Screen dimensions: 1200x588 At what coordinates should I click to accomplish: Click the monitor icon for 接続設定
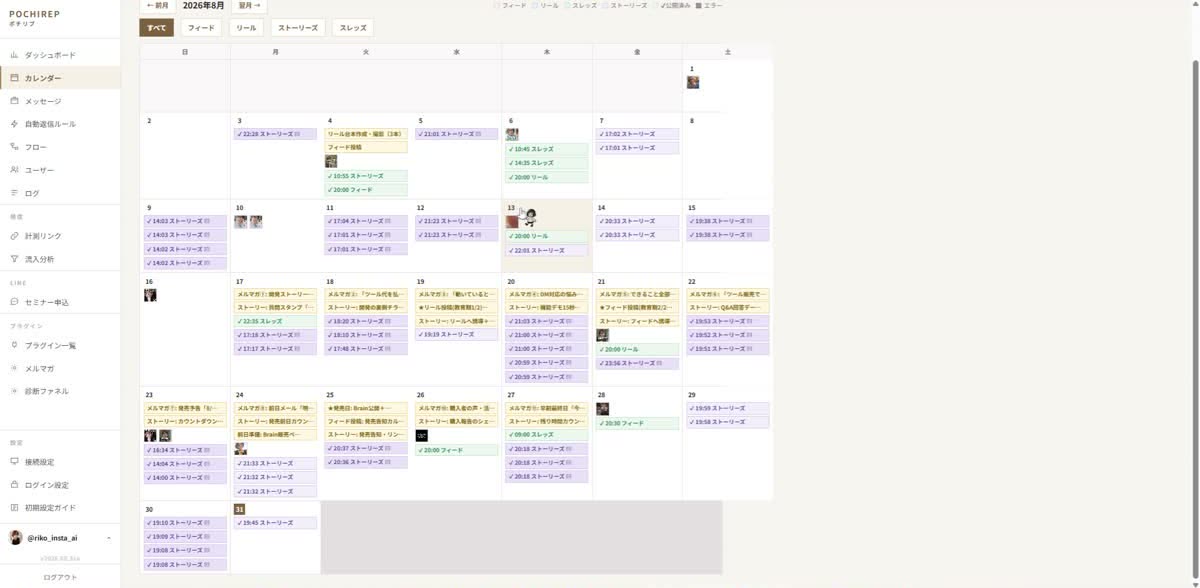click(x=14, y=462)
